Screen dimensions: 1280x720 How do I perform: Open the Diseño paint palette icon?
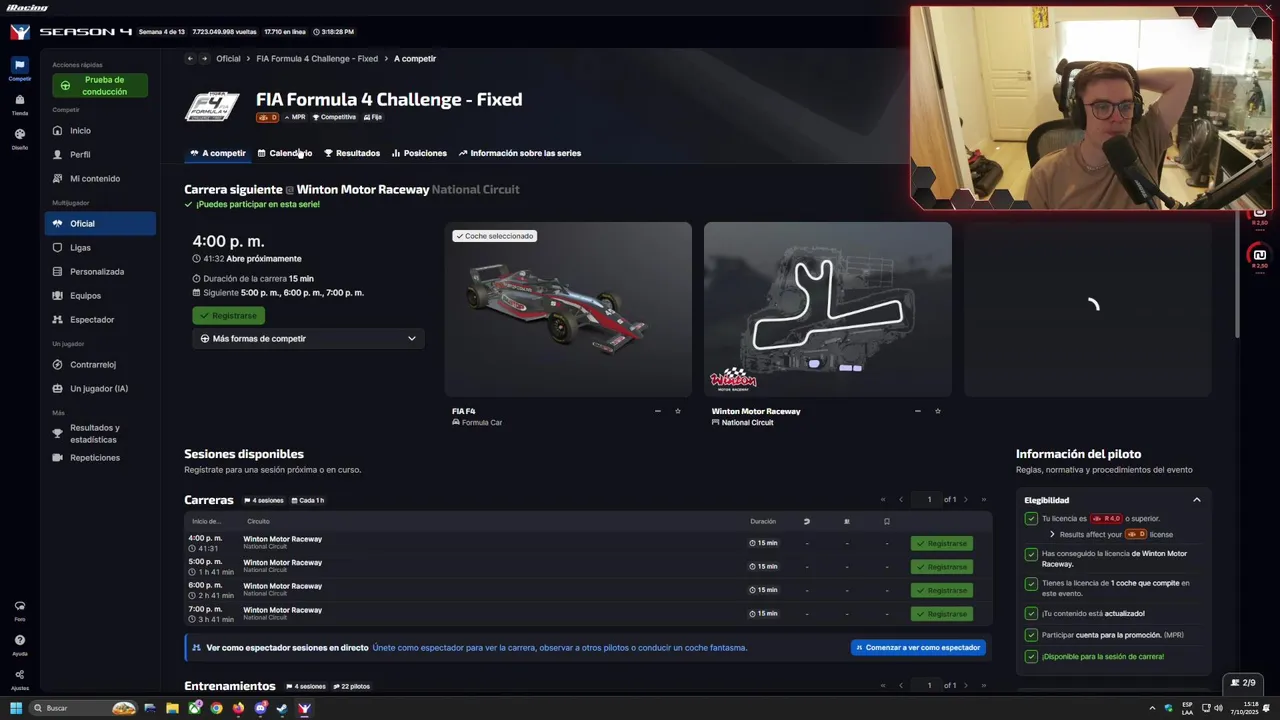tap(19, 137)
